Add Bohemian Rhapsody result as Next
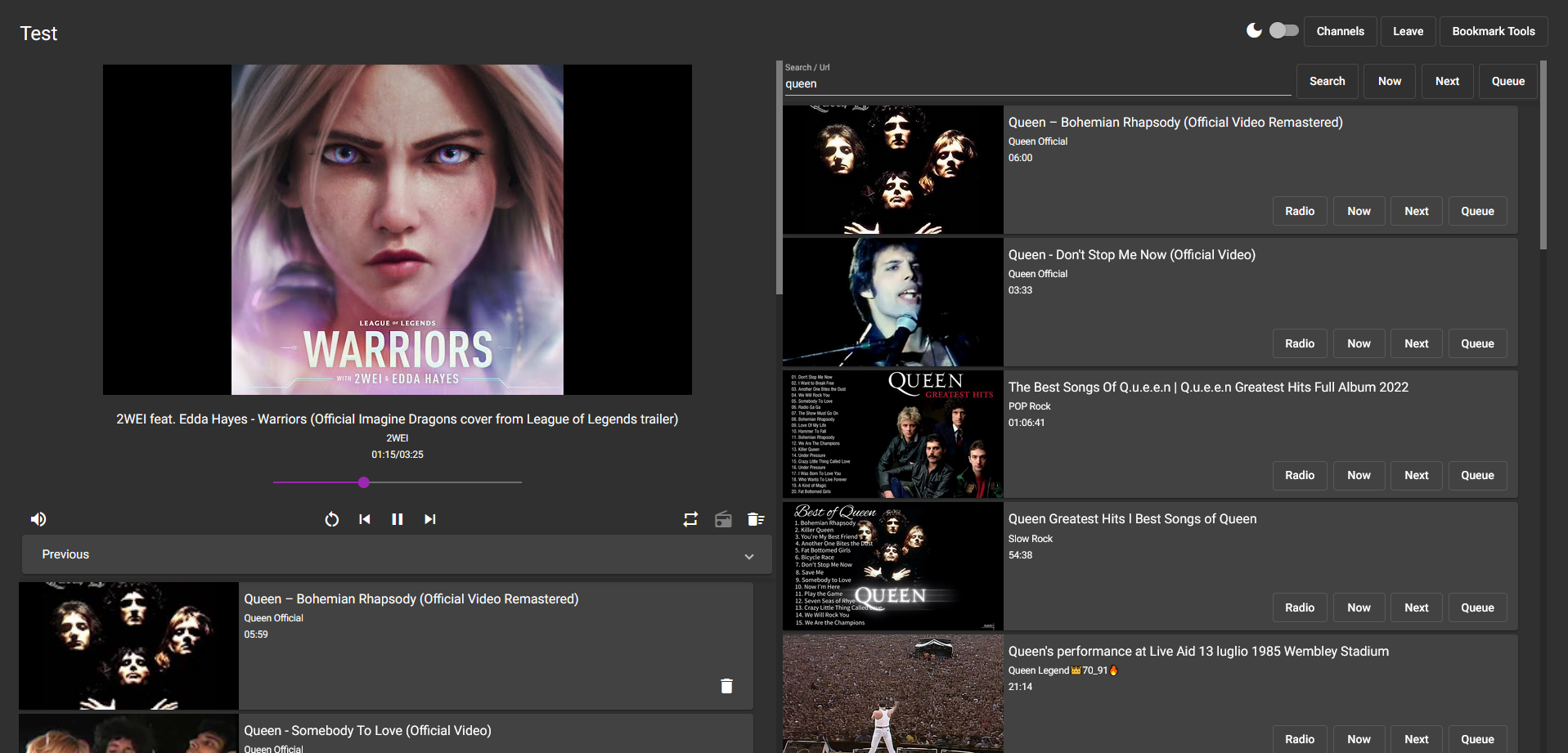 pyautogui.click(x=1417, y=211)
